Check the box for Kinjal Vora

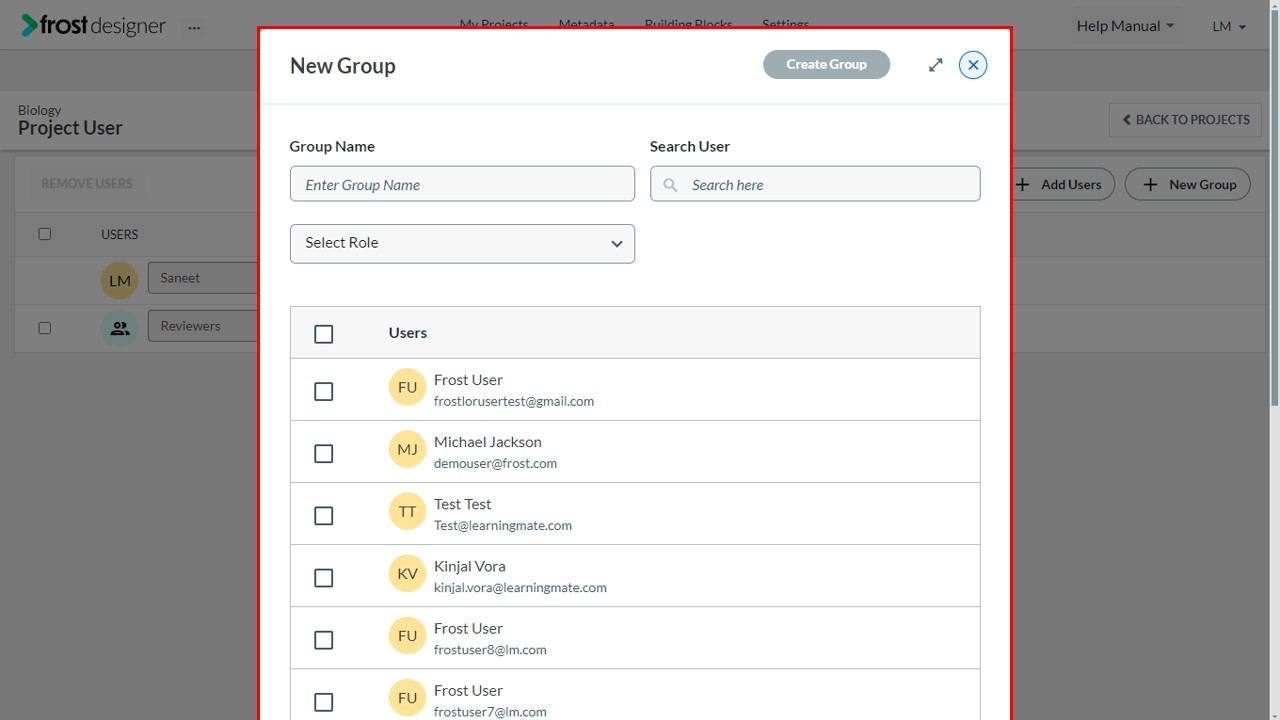coord(323,578)
